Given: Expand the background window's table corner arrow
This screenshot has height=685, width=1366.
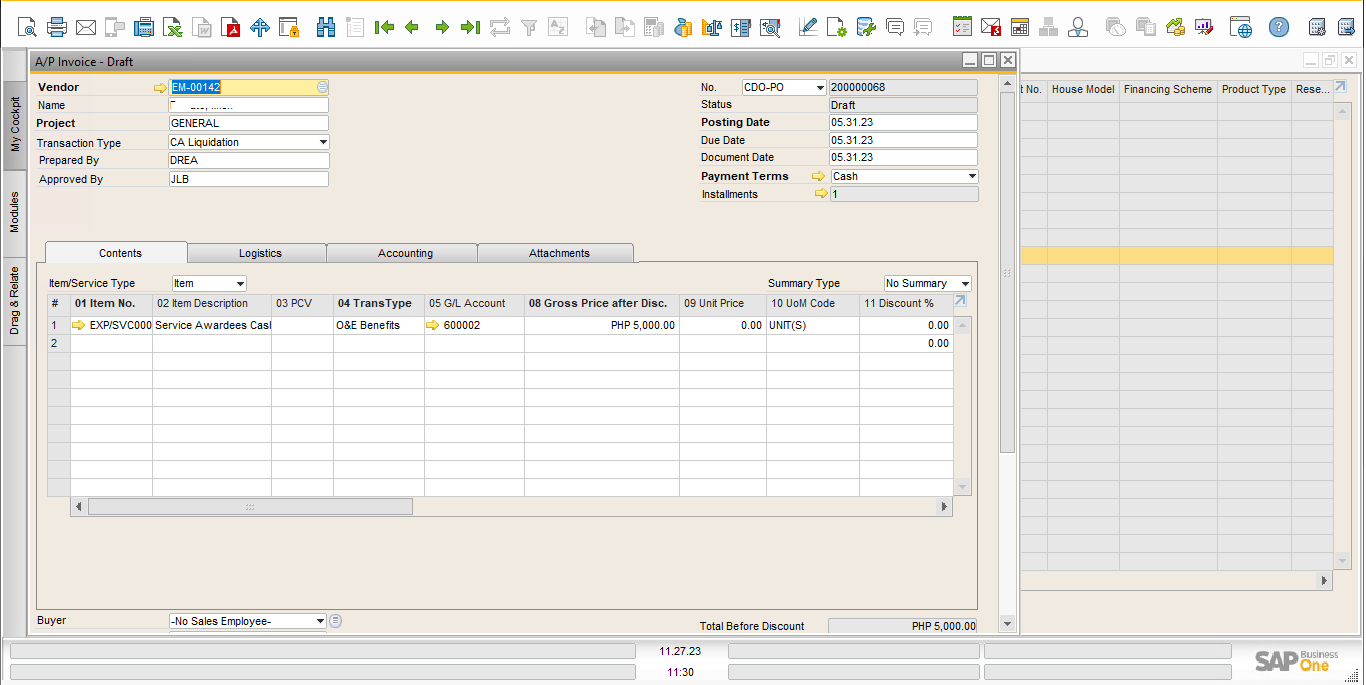Looking at the screenshot, I should (1341, 87).
